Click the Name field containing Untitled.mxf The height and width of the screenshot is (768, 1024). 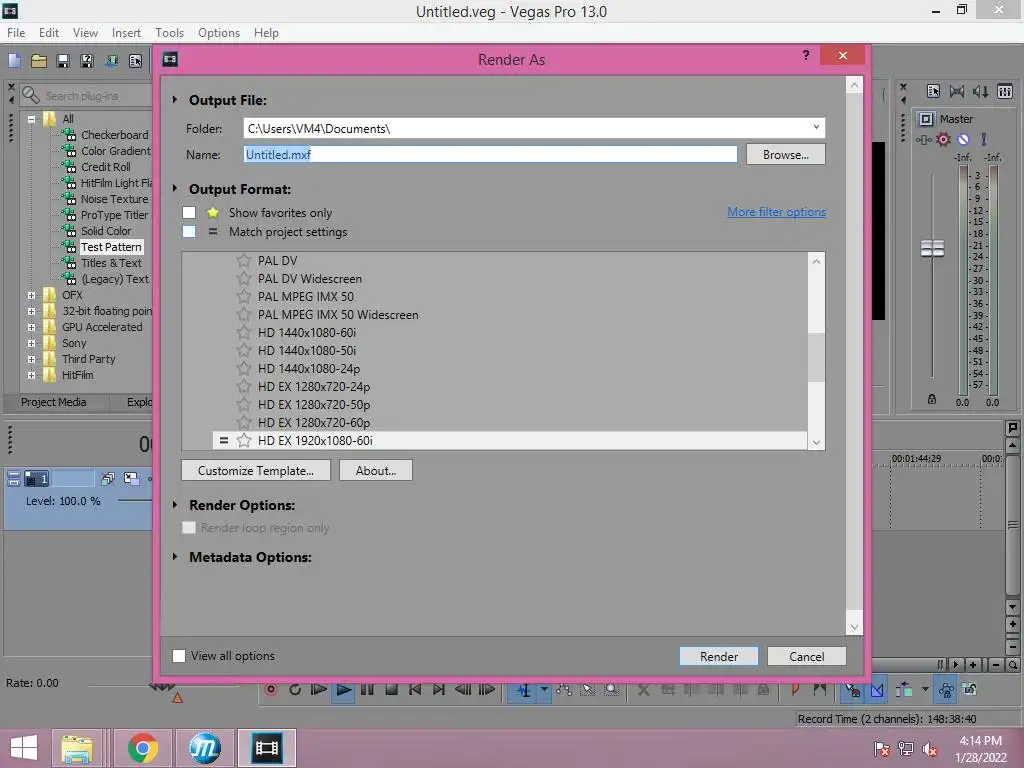[490, 155]
